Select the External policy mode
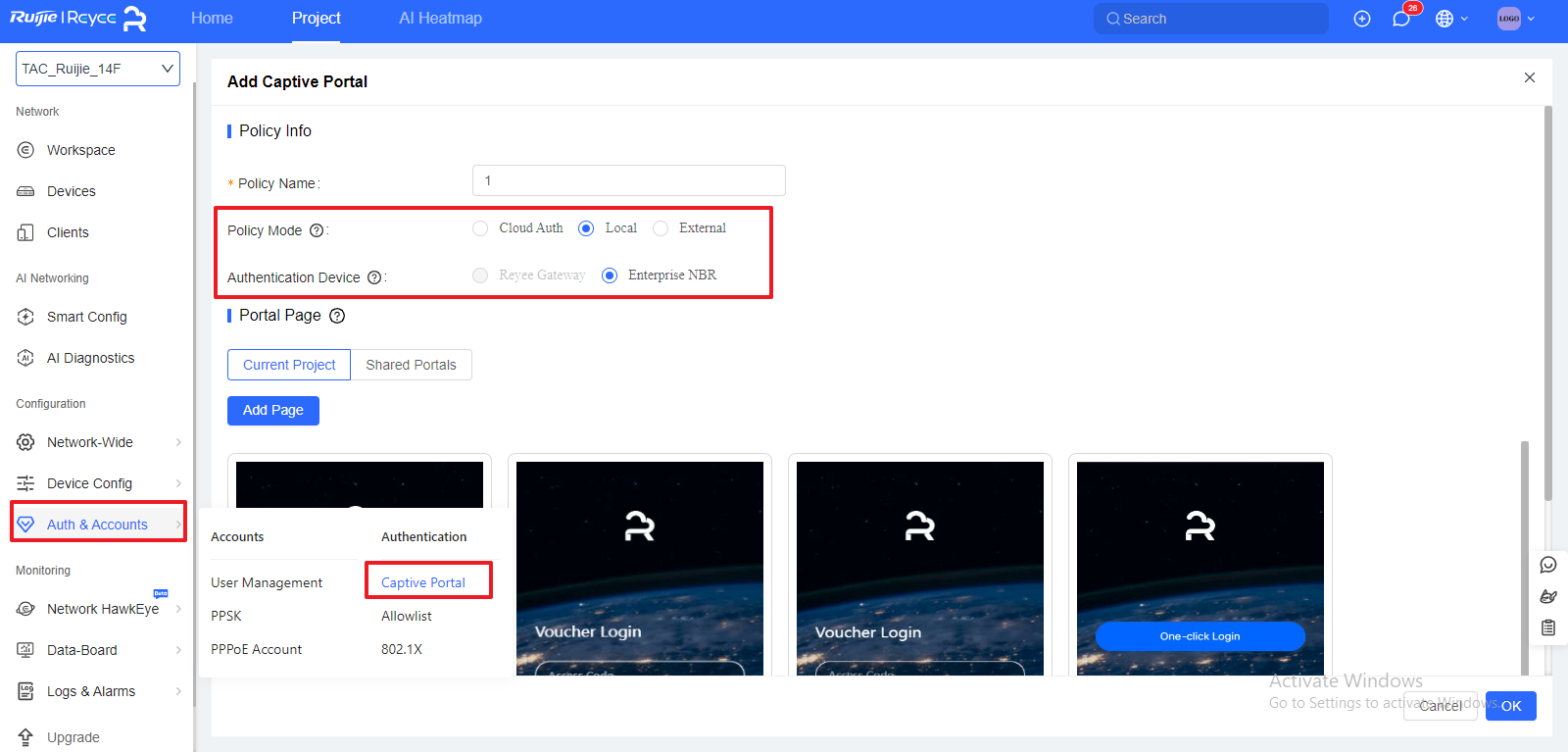Viewport: 1568px width, 752px height. 661,228
